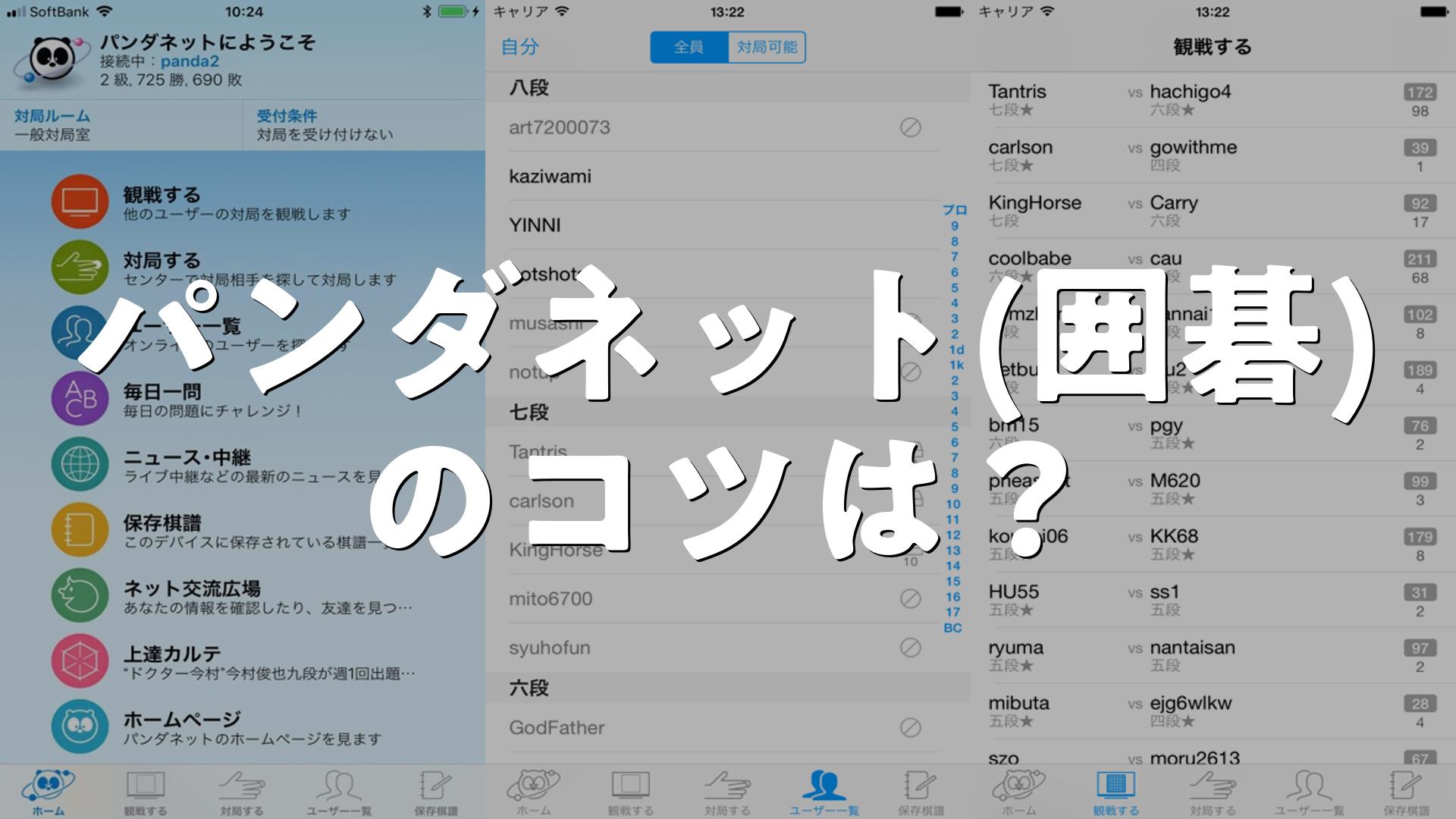Viewport: 1456px width, 819px height.
Task: Tap the red 観戦する monitor icon
Action: tap(80, 202)
